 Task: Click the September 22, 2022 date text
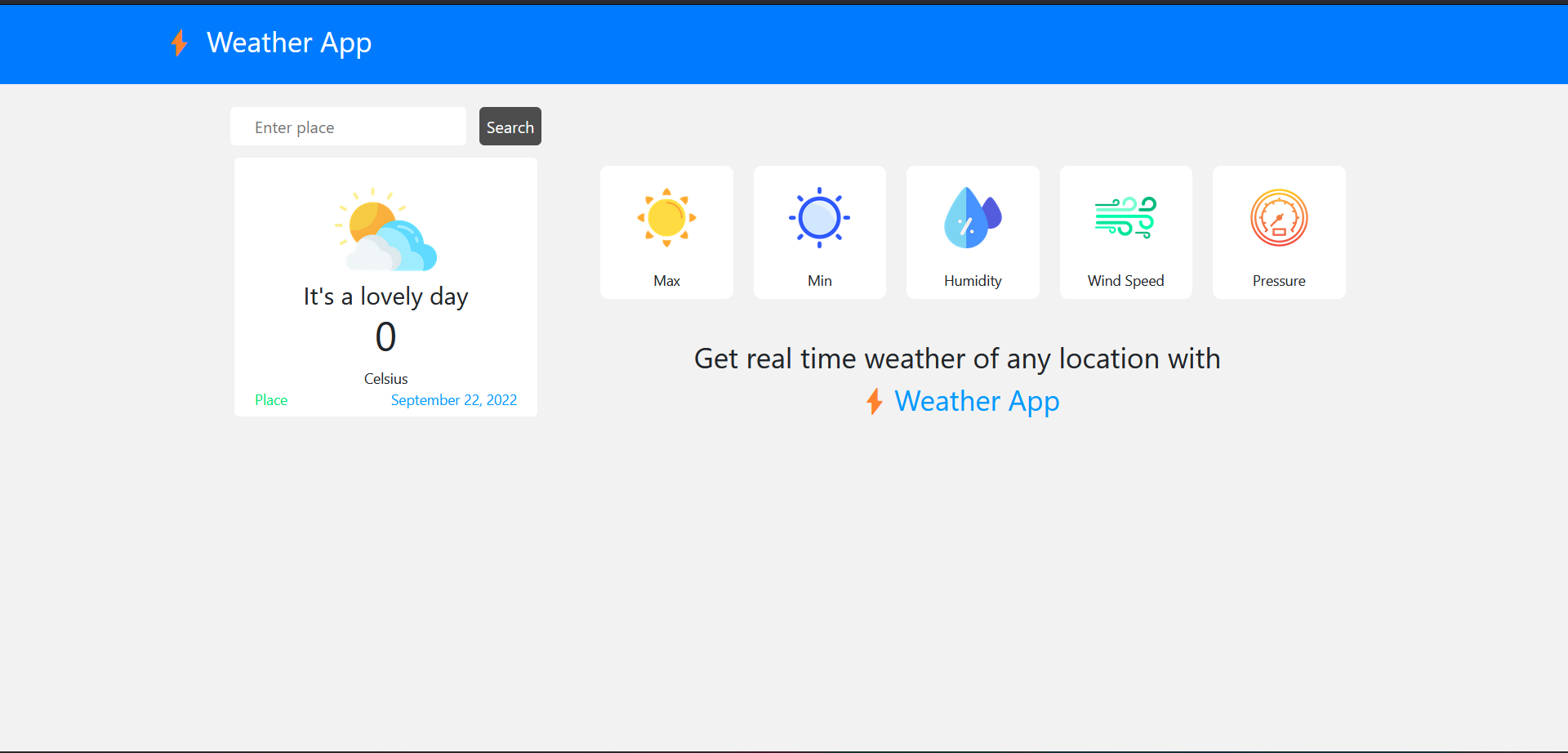[454, 399]
